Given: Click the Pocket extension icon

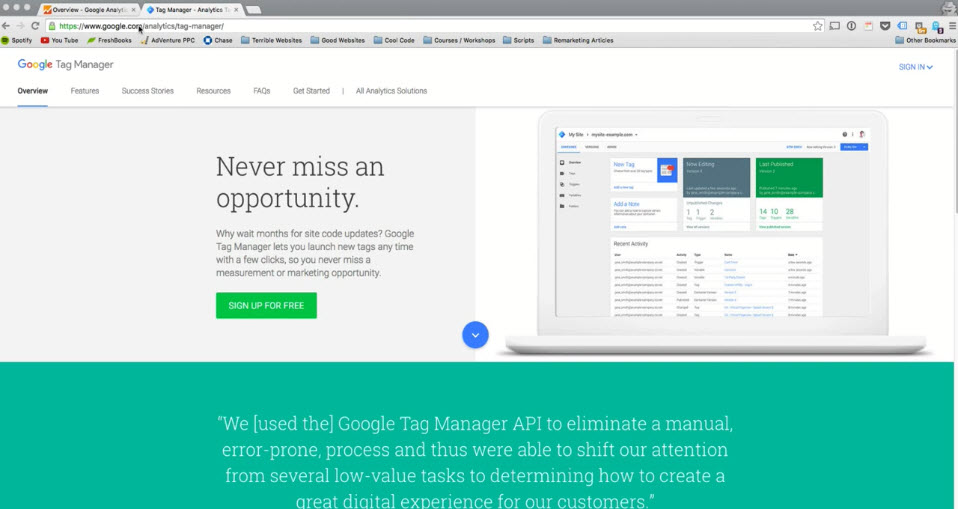Looking at the screenshot, I should coord(885,25).
